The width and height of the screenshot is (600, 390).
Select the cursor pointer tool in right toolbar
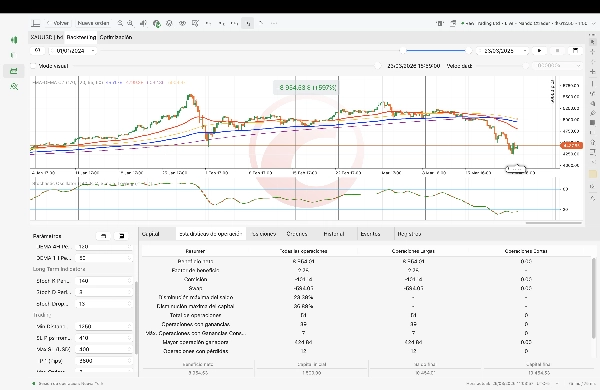[x=592, y=42]
